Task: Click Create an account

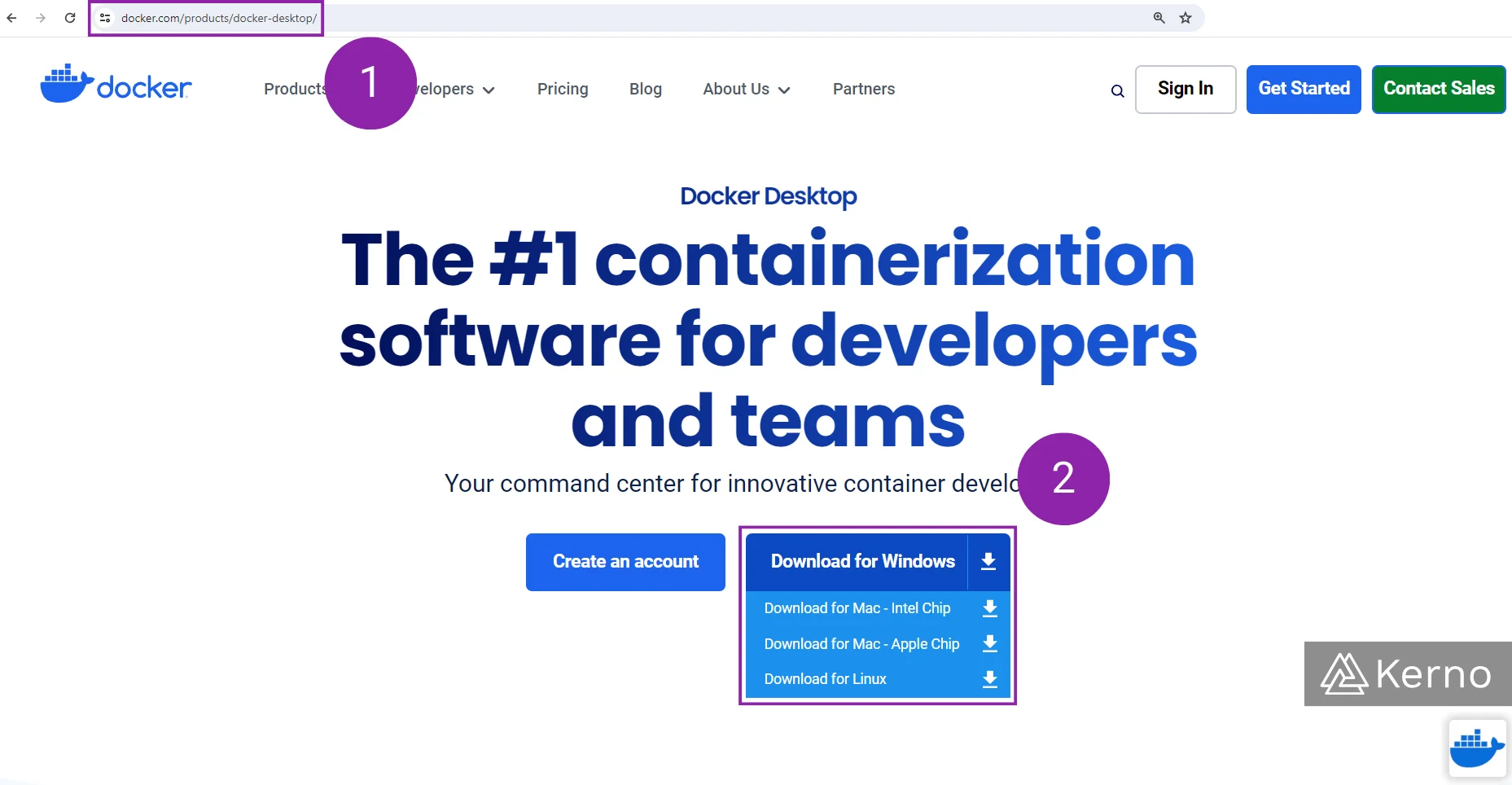Action: coord(625,561)
